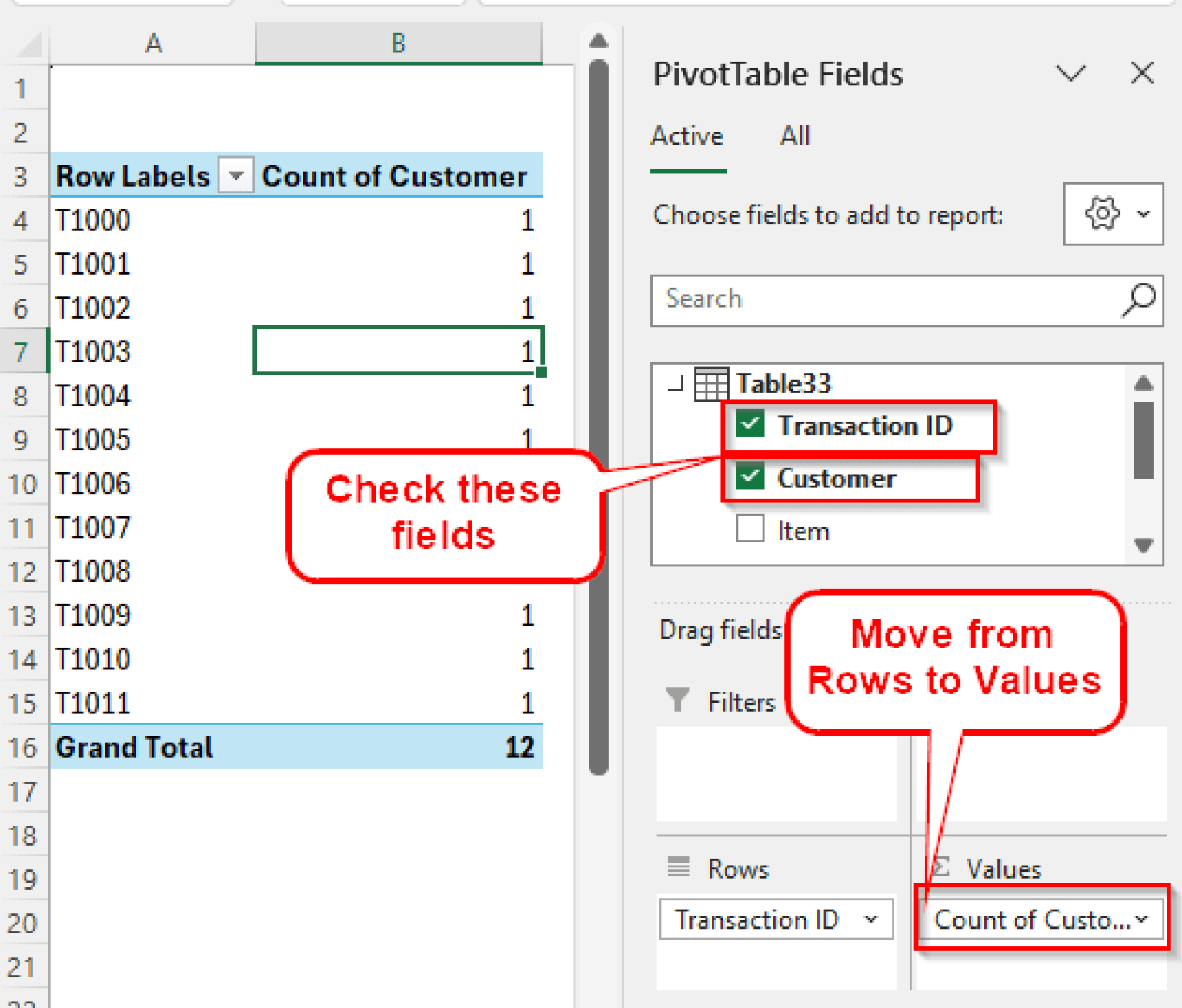
Task: Uncheck the Customer field
Action: (x=749, y=477)
